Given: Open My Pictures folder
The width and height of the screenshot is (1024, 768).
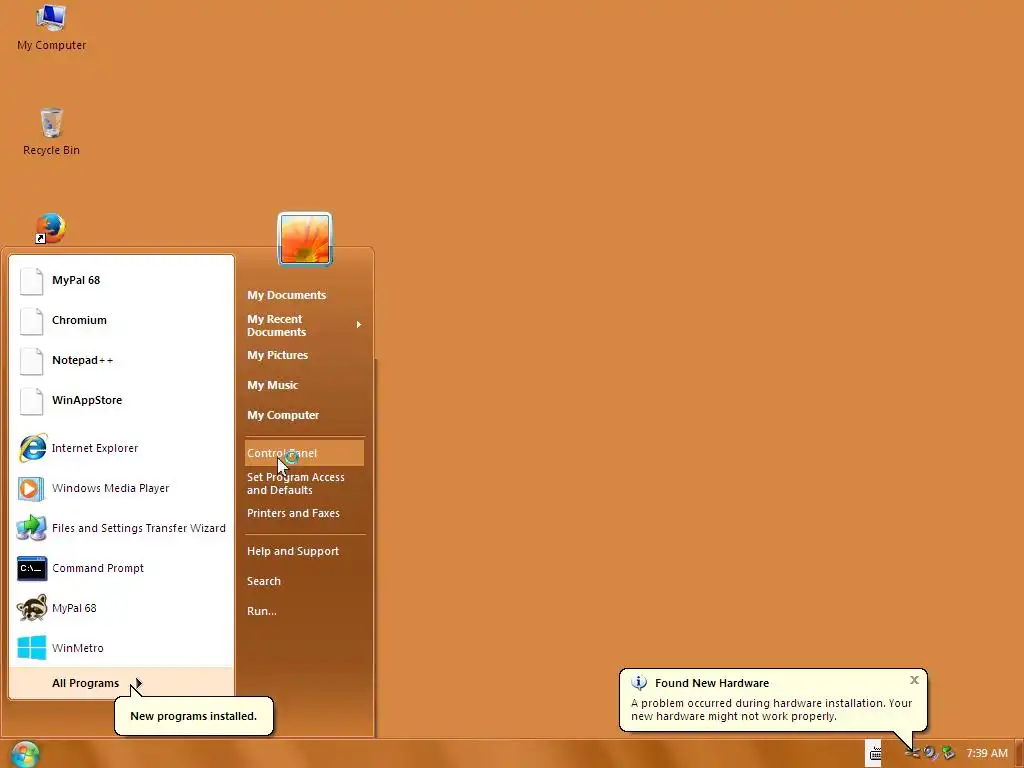Looking at the screenshot, I should pos(304,355).
